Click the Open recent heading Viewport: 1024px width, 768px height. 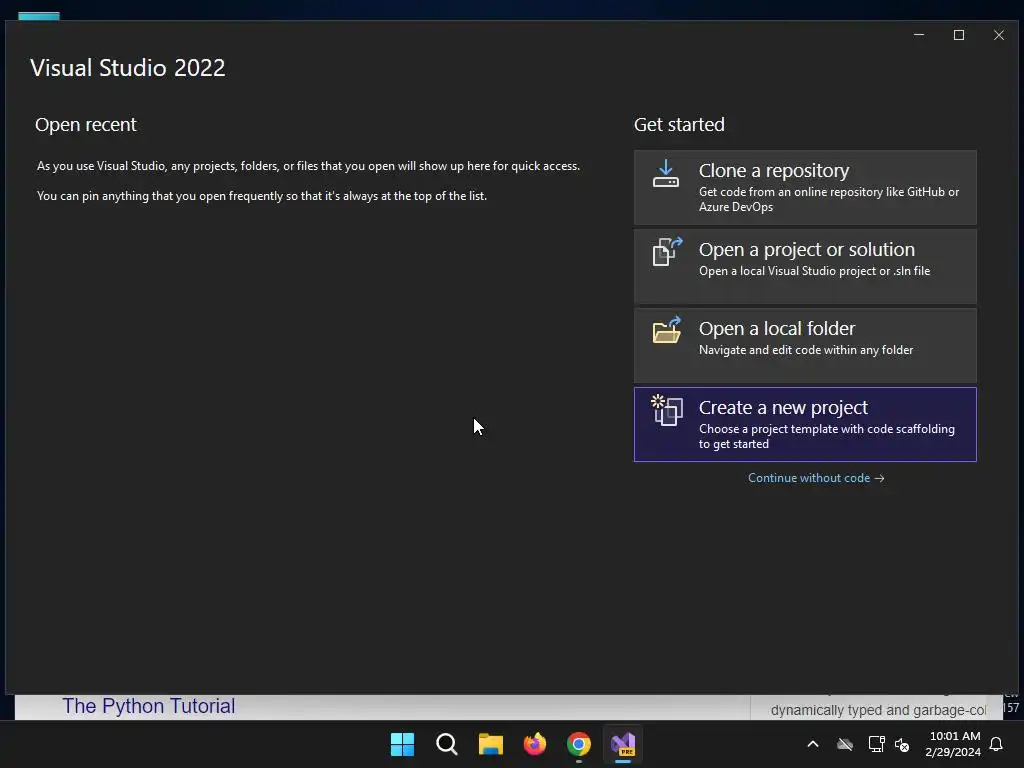point(86,124)
